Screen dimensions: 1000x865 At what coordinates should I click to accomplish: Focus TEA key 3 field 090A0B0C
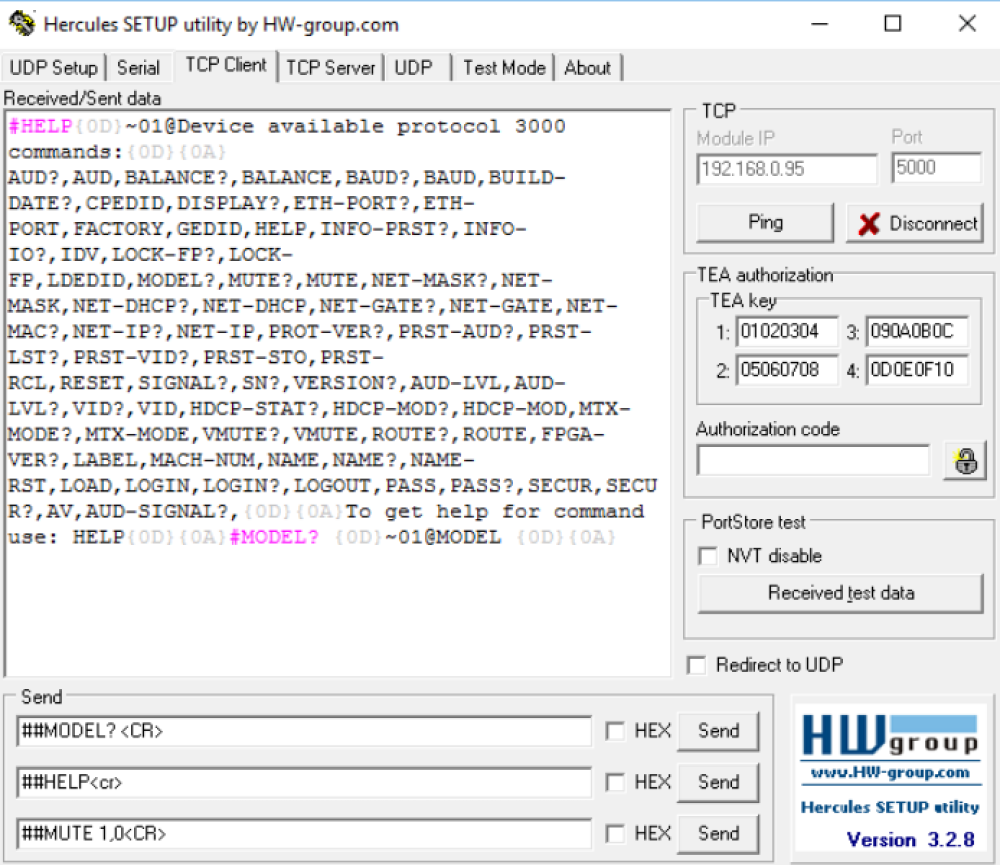coord(917,332)
